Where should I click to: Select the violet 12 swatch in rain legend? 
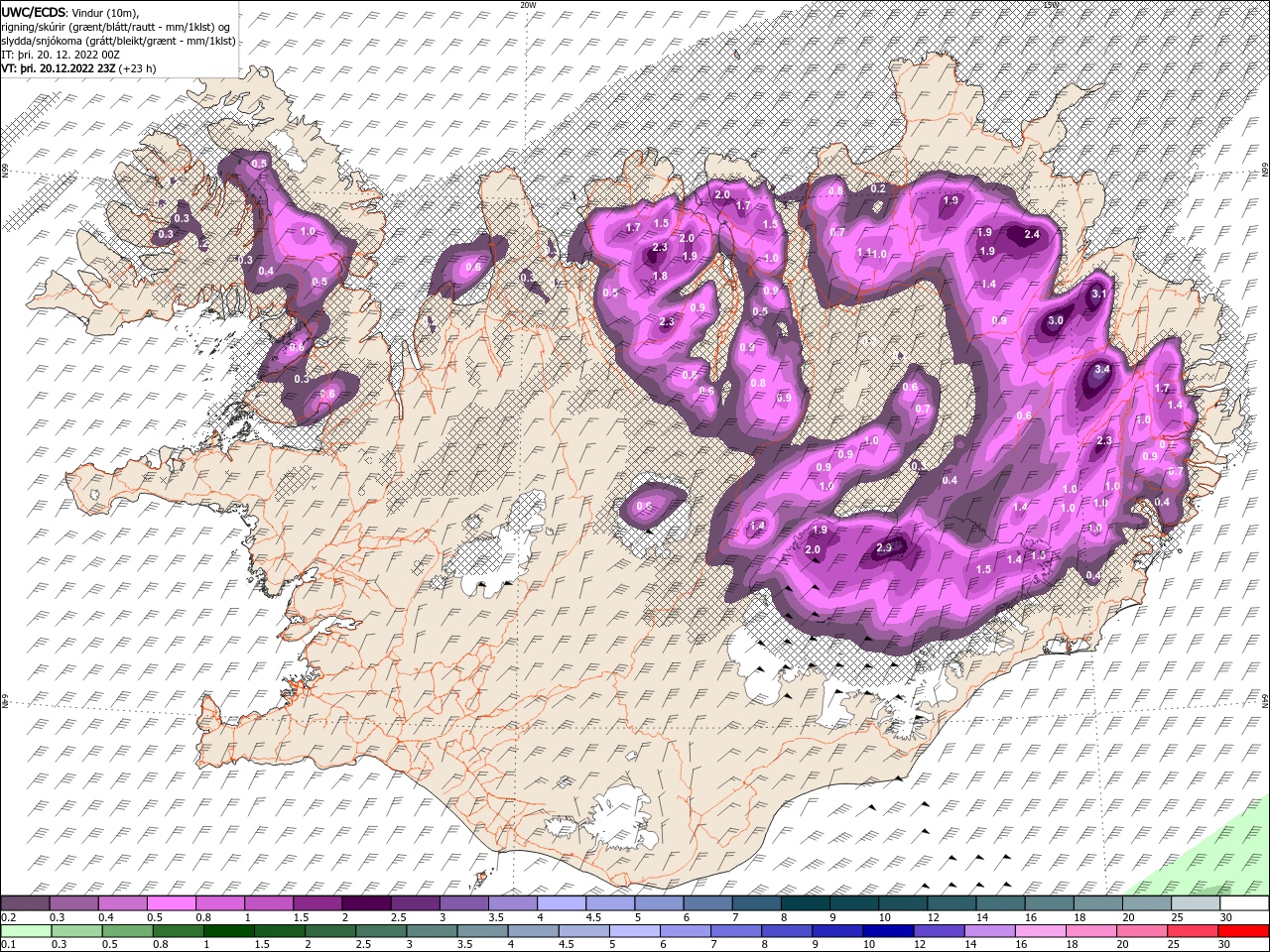click(940, 931)
